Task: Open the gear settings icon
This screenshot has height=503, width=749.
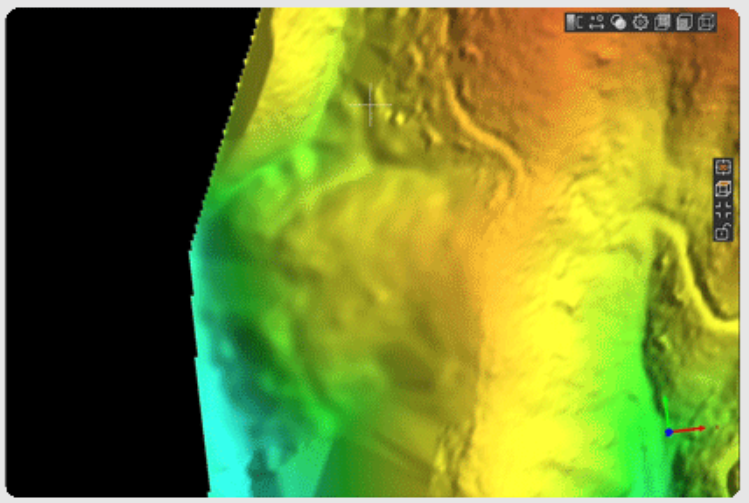Action: click(x=640, y=22)
